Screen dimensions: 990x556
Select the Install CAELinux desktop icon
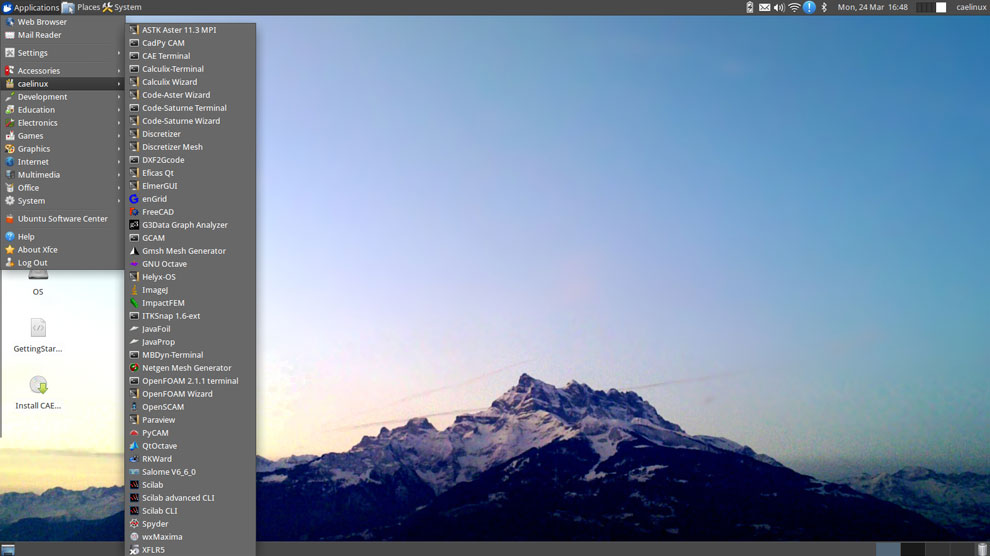point(39,384)
